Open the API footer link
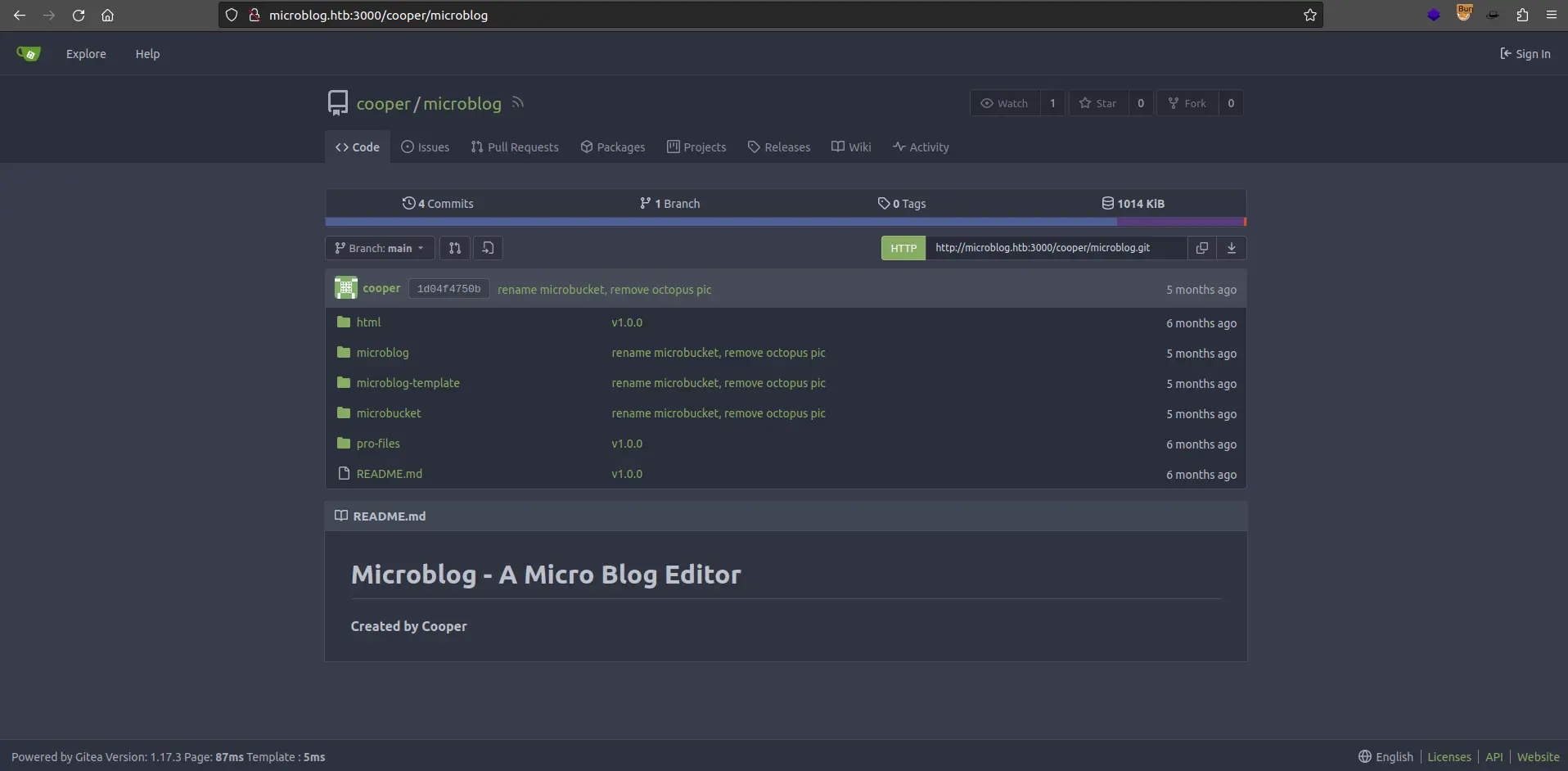The width and height of the screenshot is (1568, 771). [x=1494, y=757]
